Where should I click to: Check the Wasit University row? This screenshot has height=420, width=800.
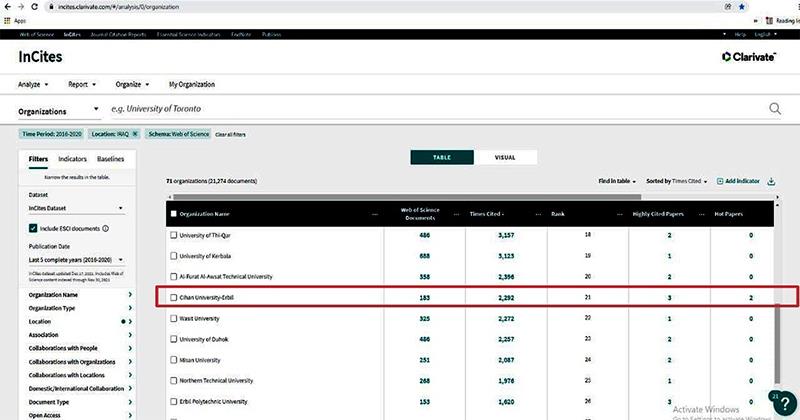click(x=173, y=318)
